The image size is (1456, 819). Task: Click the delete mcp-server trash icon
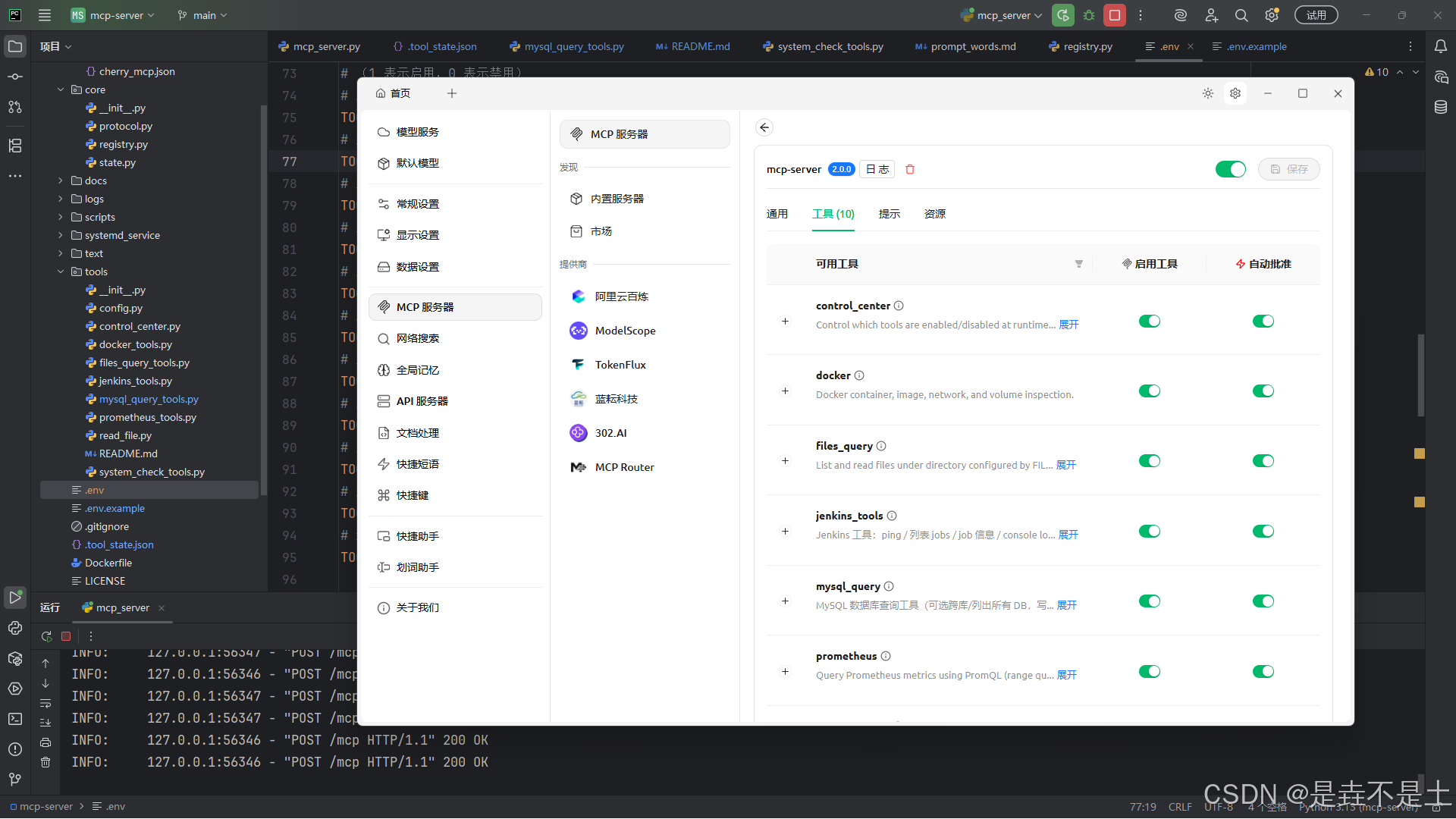(x=910, y=169)
